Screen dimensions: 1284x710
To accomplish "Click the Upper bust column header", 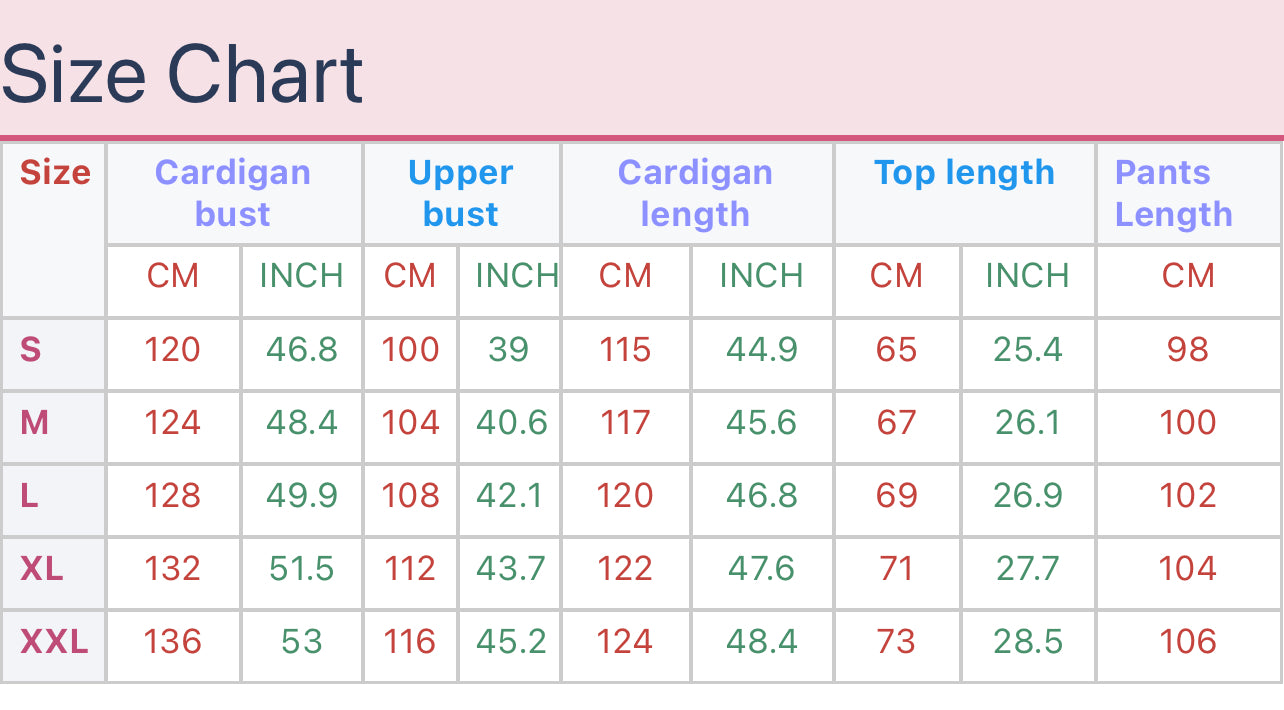I will point(460,193).
